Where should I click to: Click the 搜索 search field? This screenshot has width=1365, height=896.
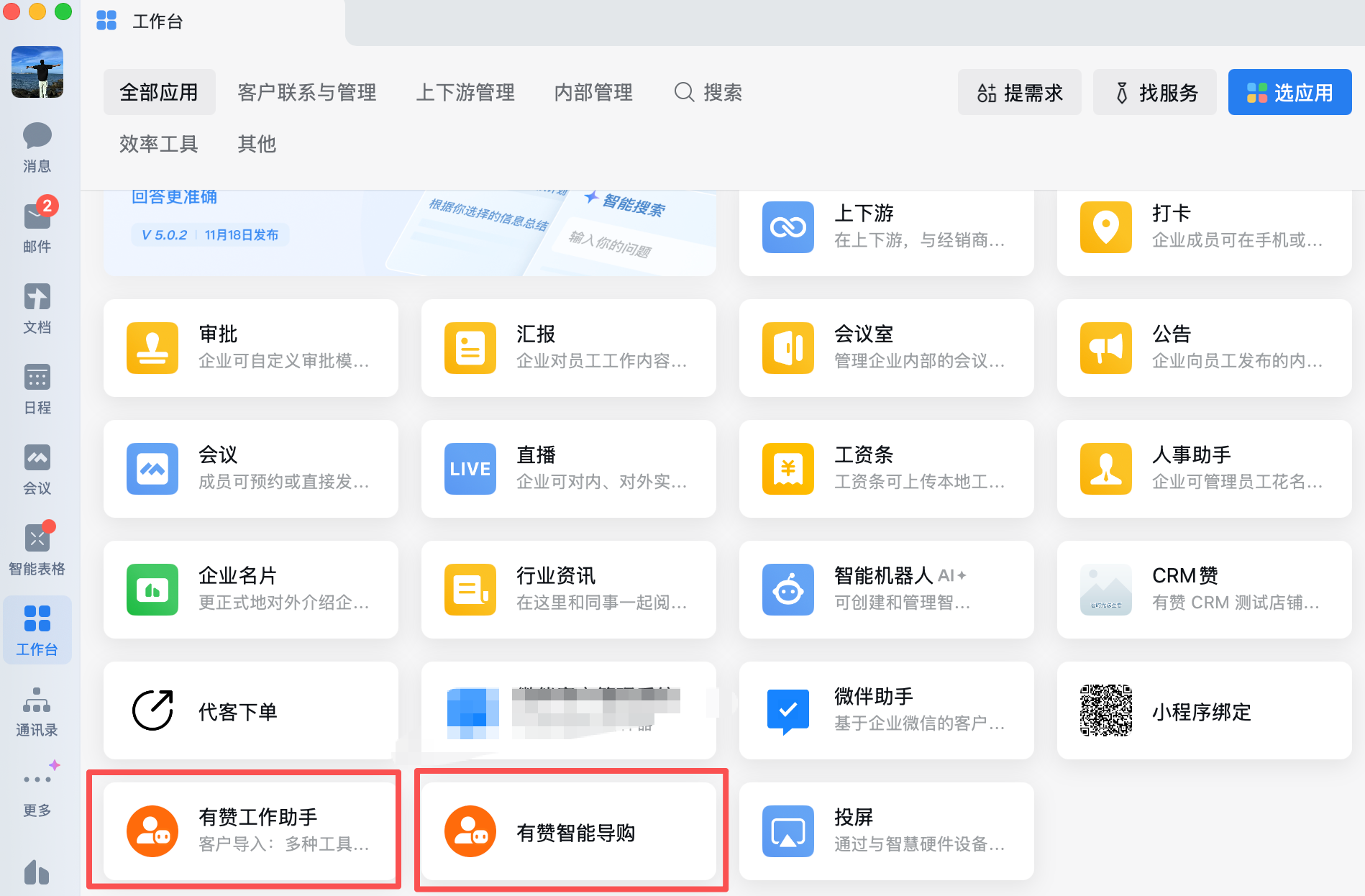point(708,92)
